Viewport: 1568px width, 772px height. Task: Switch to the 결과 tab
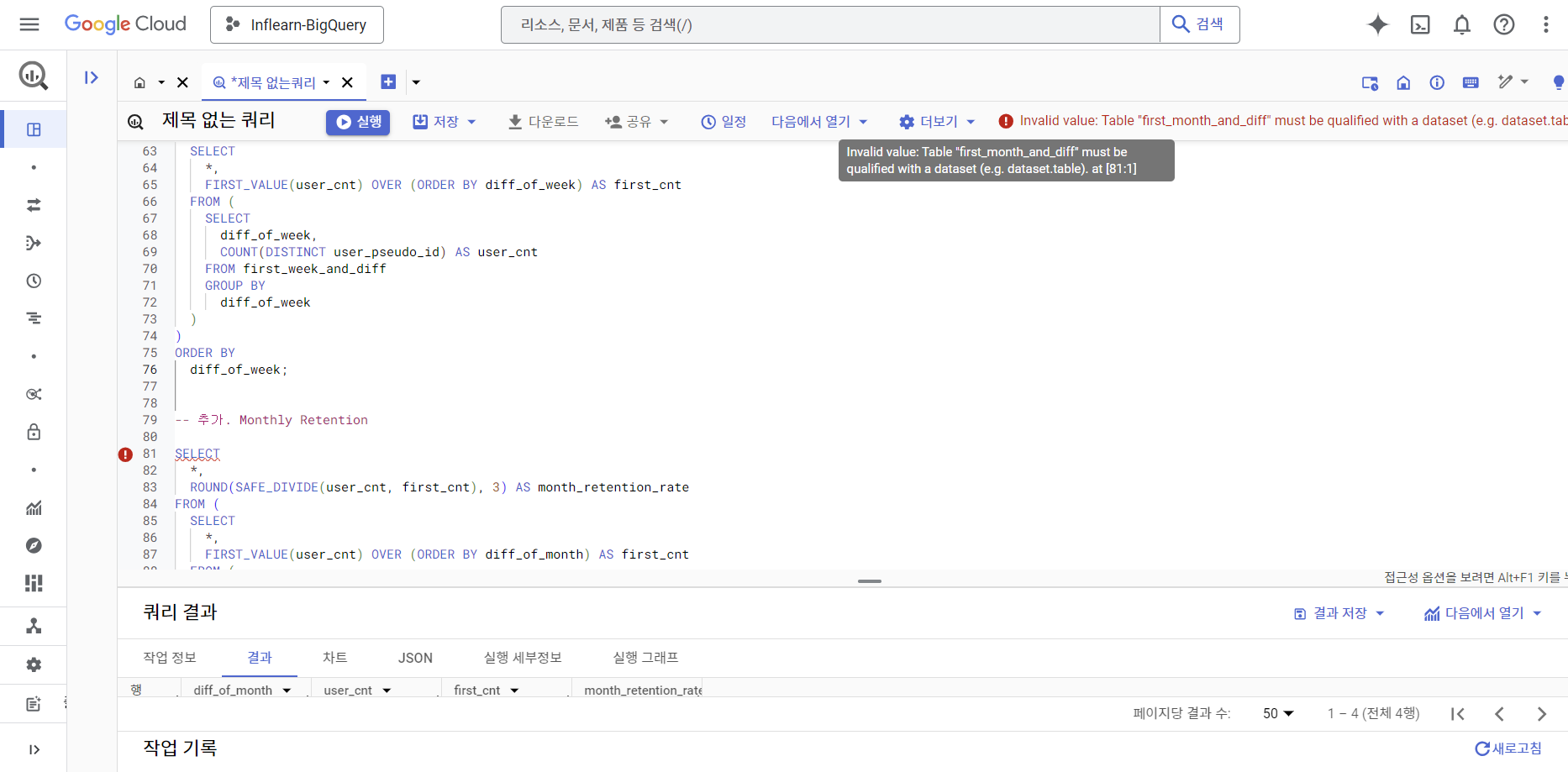260,658
